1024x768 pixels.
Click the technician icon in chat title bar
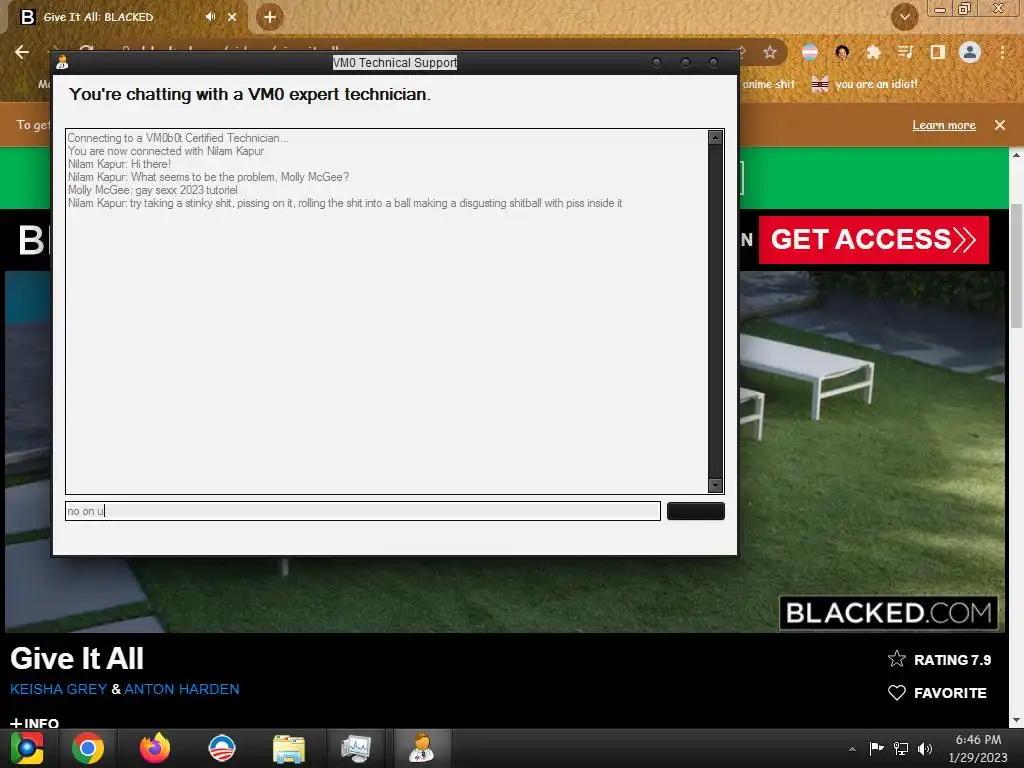coord(63,62)
